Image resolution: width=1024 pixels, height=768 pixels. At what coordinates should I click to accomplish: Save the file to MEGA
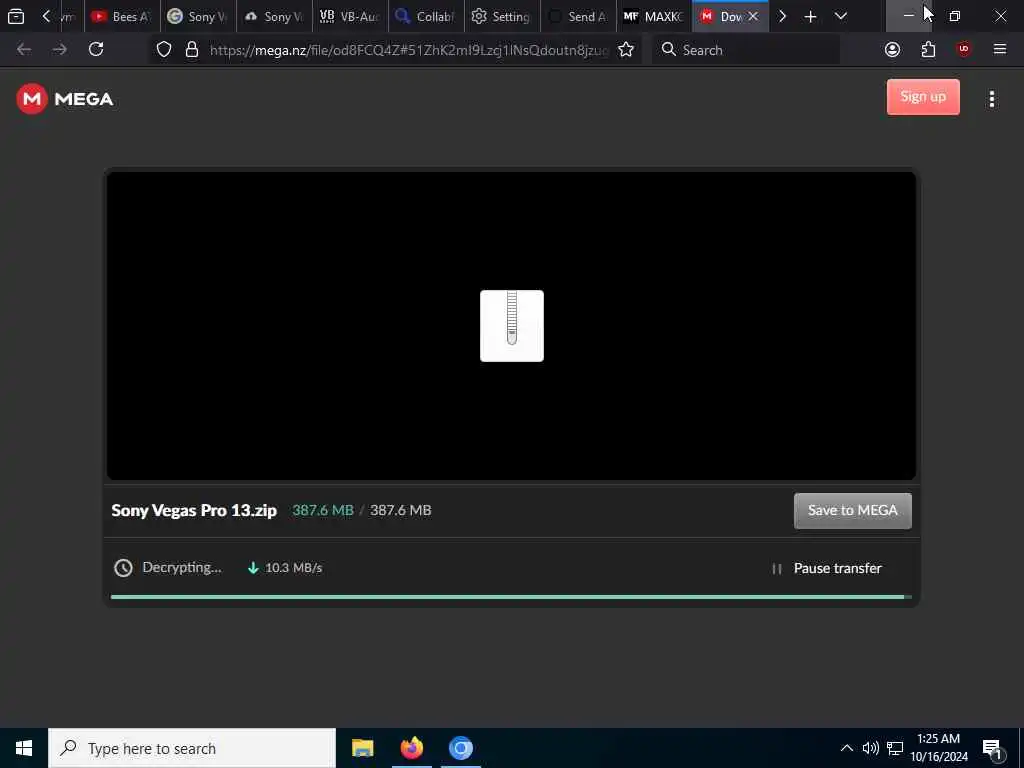tap(852, 510)
